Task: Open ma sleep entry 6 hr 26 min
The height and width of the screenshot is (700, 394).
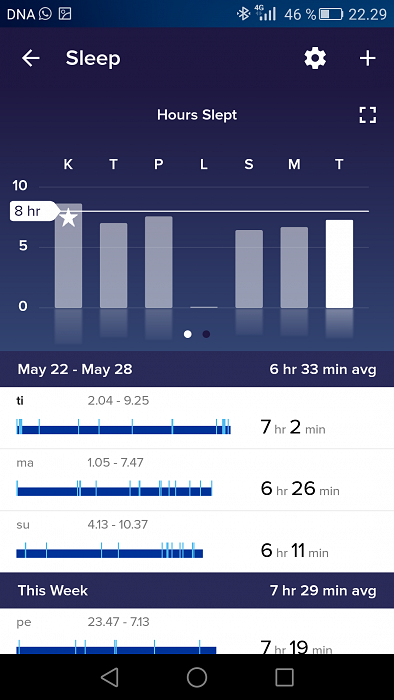Action: (197, 480)
